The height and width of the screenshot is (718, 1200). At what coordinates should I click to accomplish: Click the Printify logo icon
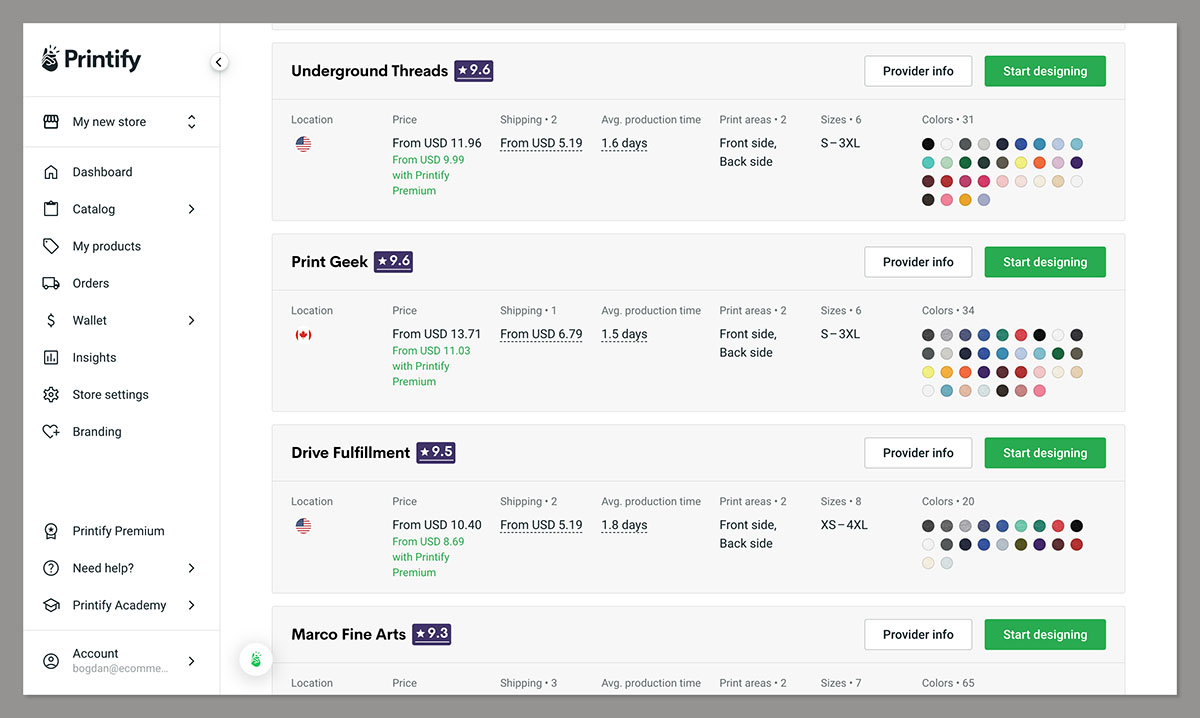coord(45,58)
